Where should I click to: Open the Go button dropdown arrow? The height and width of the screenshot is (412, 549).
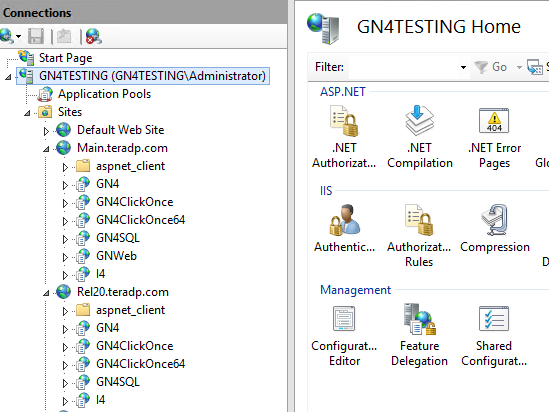pyautogui.click(x=519, y=67)
